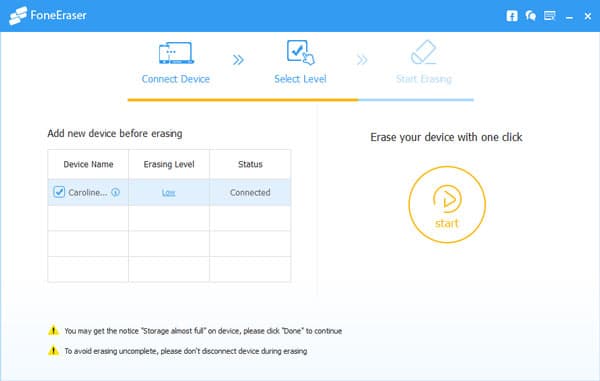Click the Device Name column header
The width and height of the screenshot is (600, 381).
point(88,164)
